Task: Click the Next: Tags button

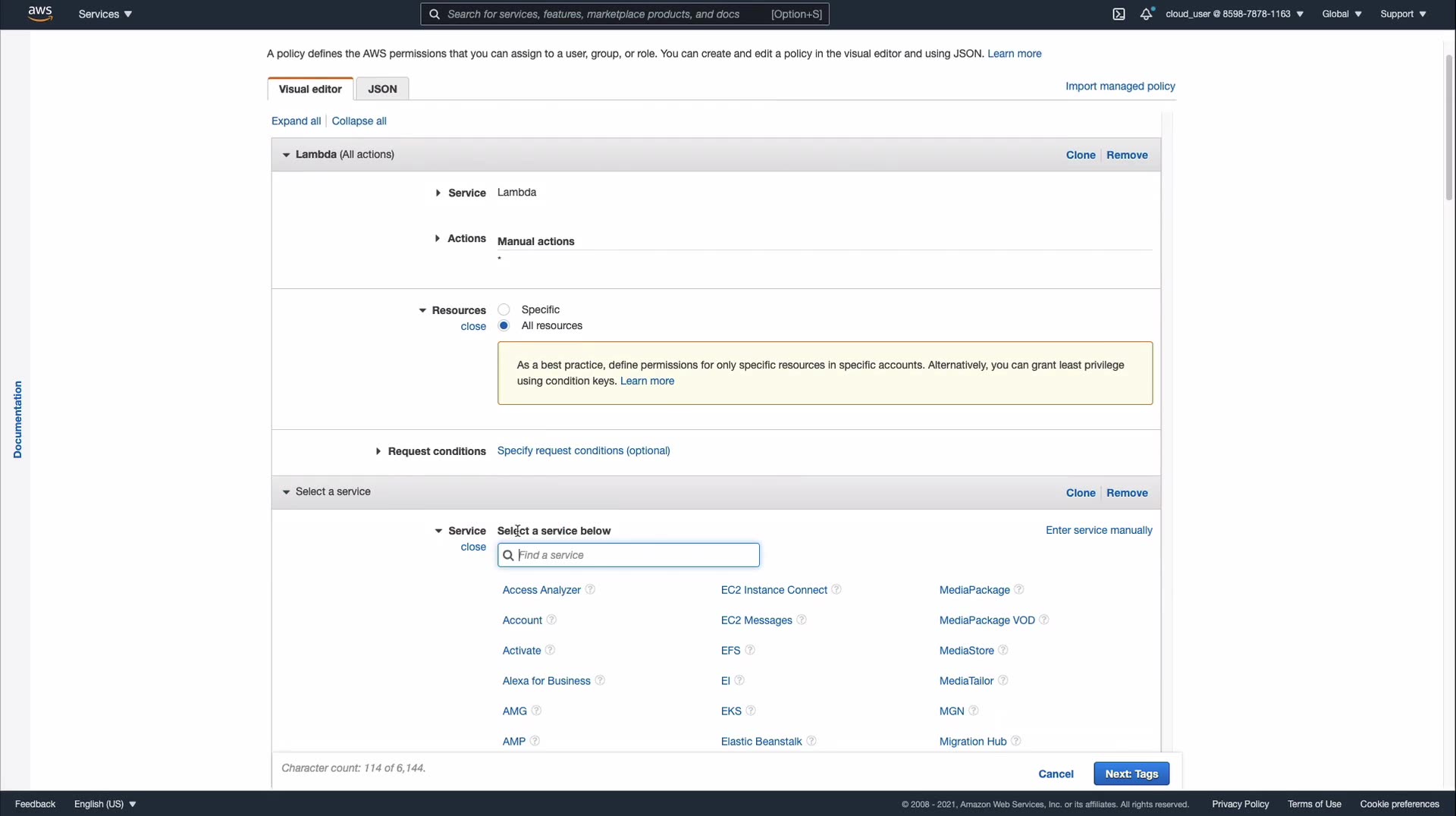Action: coord(1131,774)
